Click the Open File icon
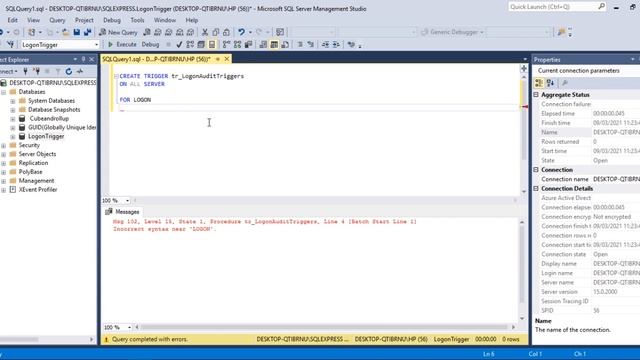The height and width of the screenshot is (360, 640). 65,32
